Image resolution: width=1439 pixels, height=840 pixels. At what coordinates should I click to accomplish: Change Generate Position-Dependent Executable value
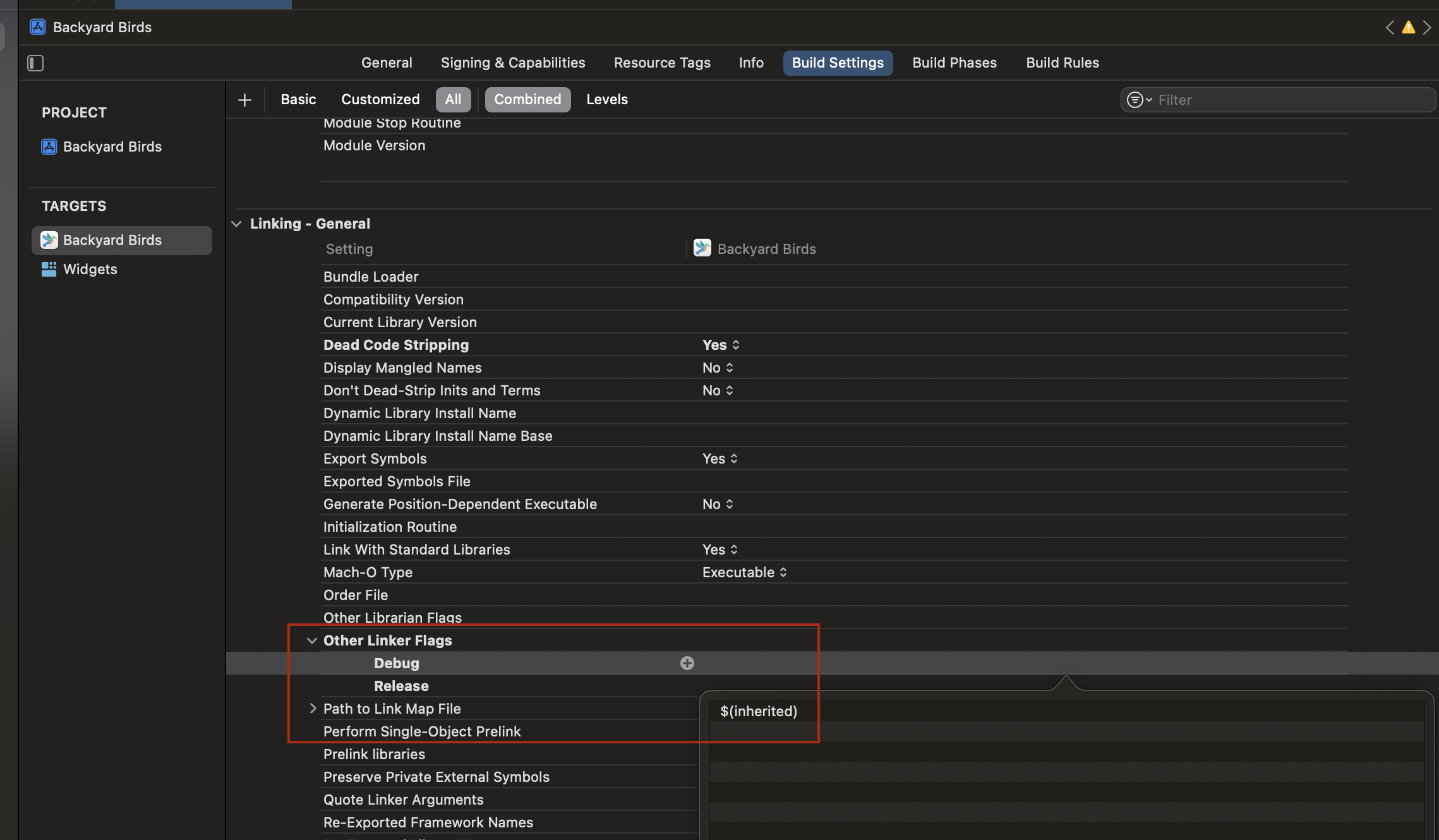coord(718,504)
